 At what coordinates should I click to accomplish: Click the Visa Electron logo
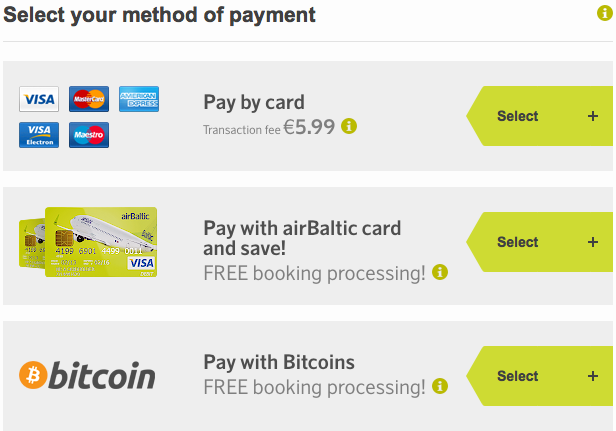39,135
